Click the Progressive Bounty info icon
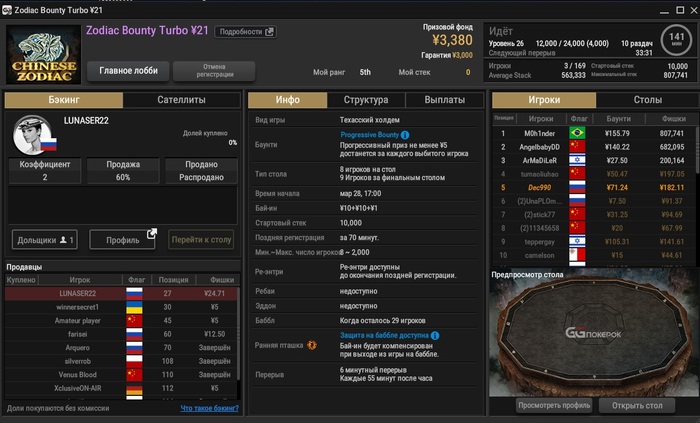 405,135
